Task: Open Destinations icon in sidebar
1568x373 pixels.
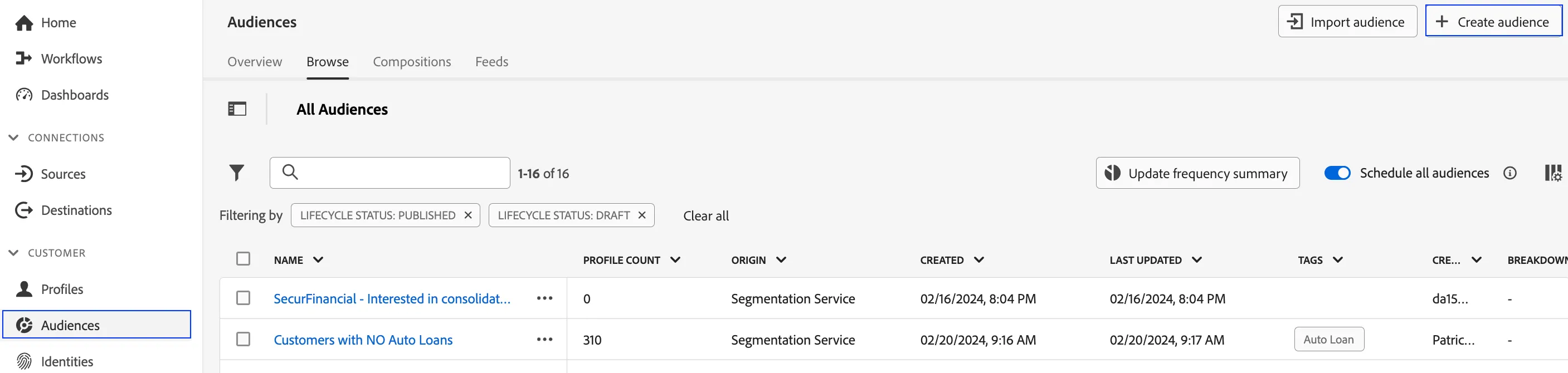Action: pos(25,210)
